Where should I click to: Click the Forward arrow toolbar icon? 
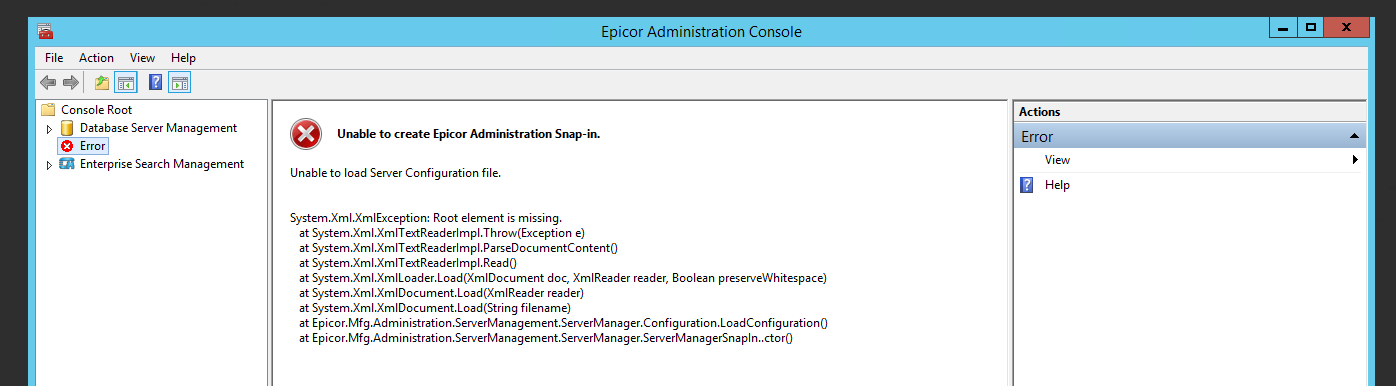coord(71,83)
